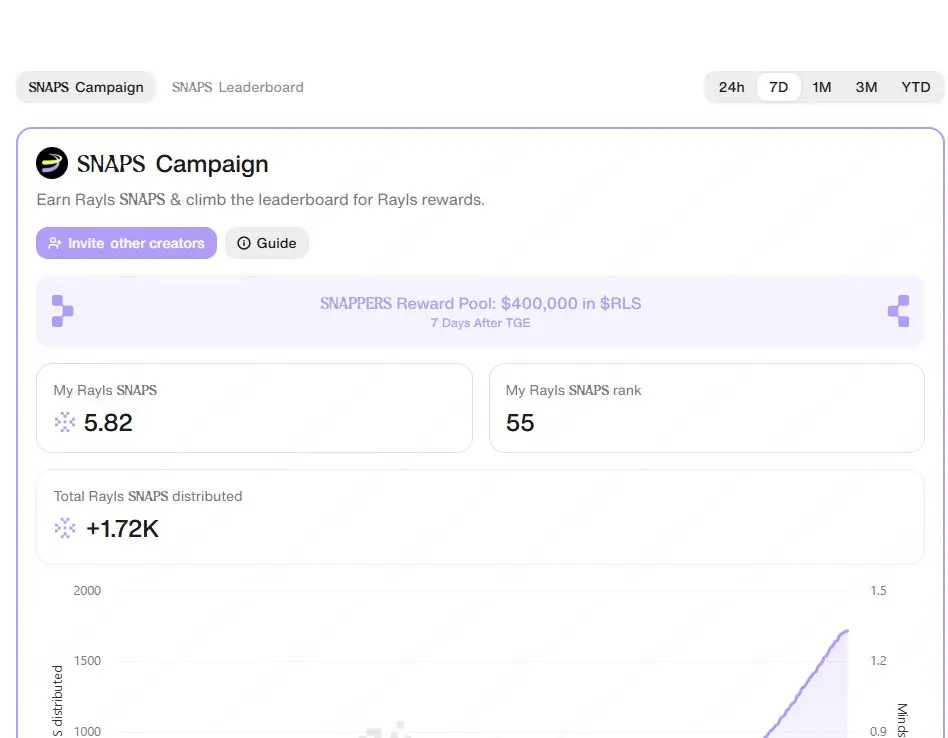This screenshot has width=948, height=738.
Task: Click the 2000 axis label on chart
Action: point(87,591)
